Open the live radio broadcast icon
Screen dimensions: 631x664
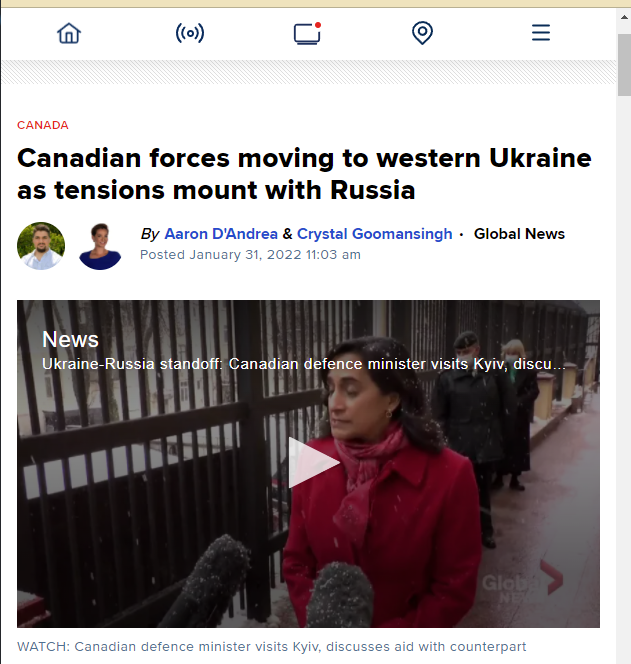(x=190, y=33)
